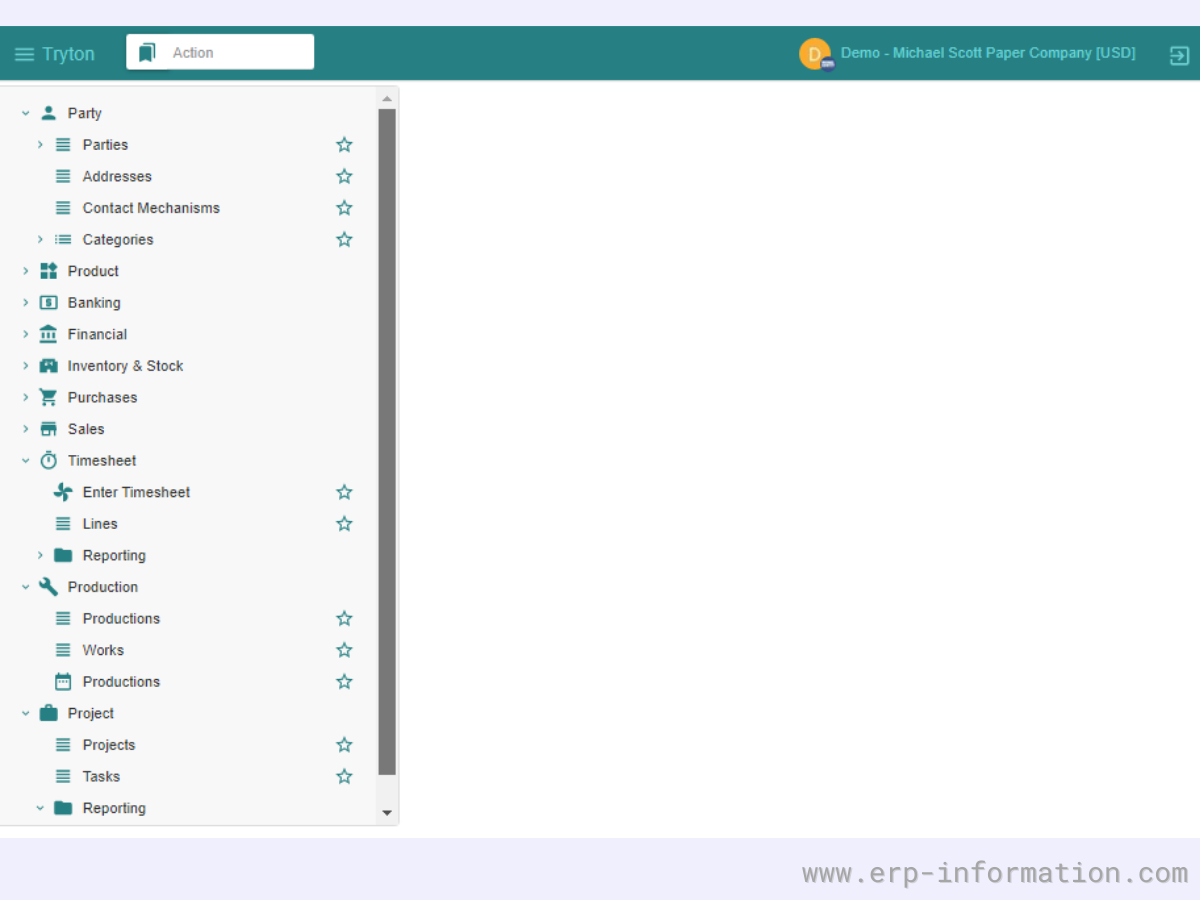The height and width of the screenshot is (900, 1200).
Task: Collapse the Project section
Action: pos(25,713)
